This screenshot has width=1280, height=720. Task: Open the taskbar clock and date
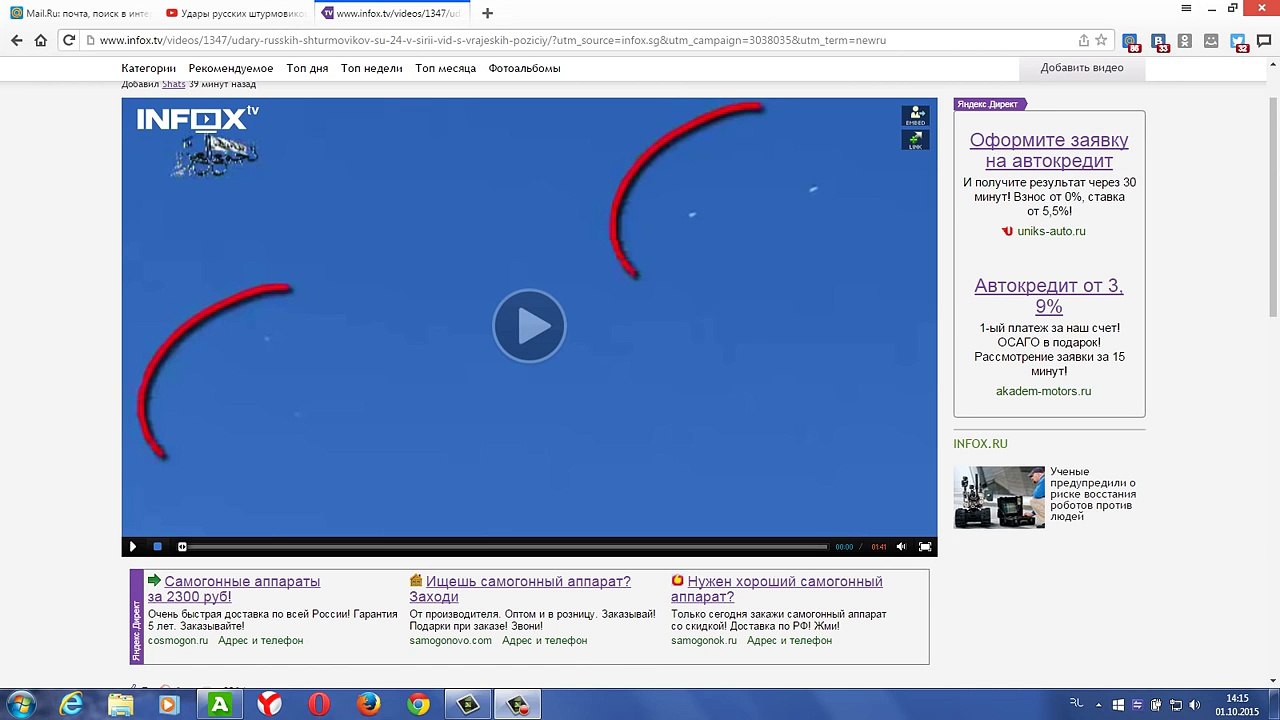tap(1237, 705)
